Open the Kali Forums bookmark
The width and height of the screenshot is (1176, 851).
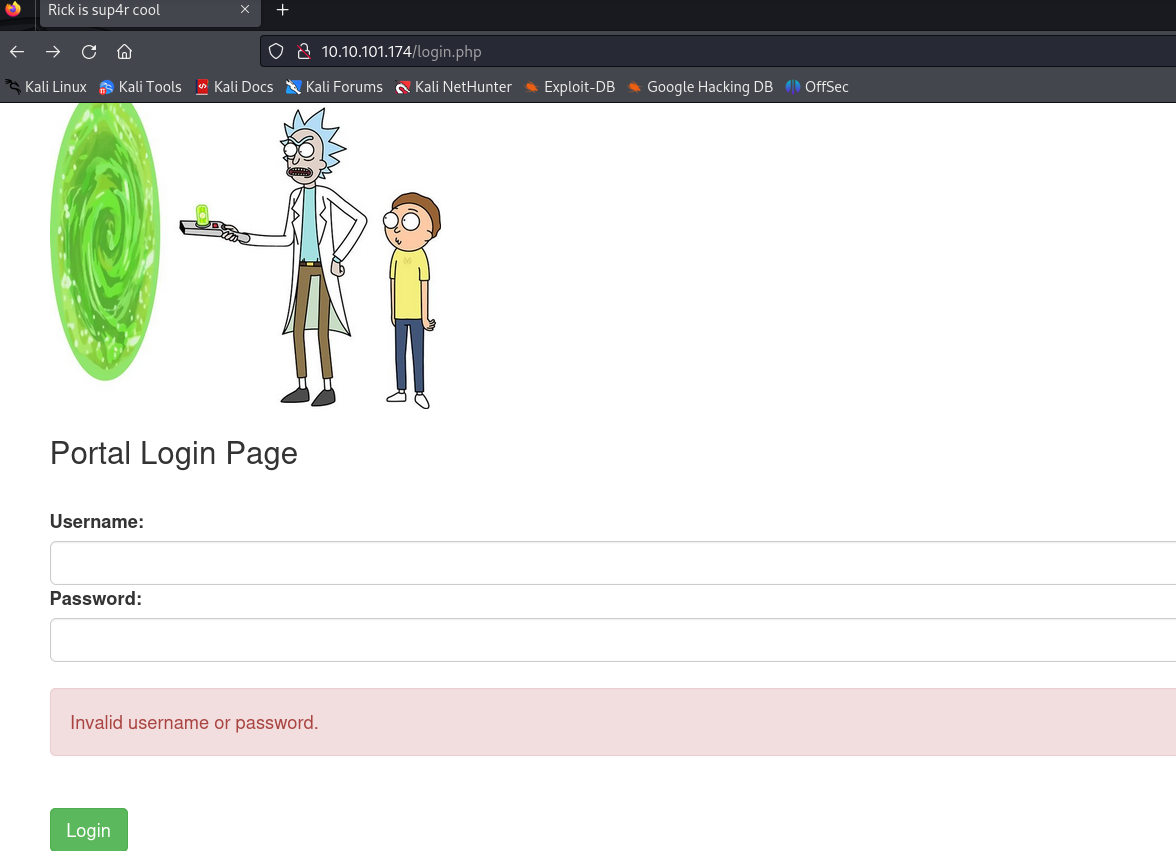point(334,87)
